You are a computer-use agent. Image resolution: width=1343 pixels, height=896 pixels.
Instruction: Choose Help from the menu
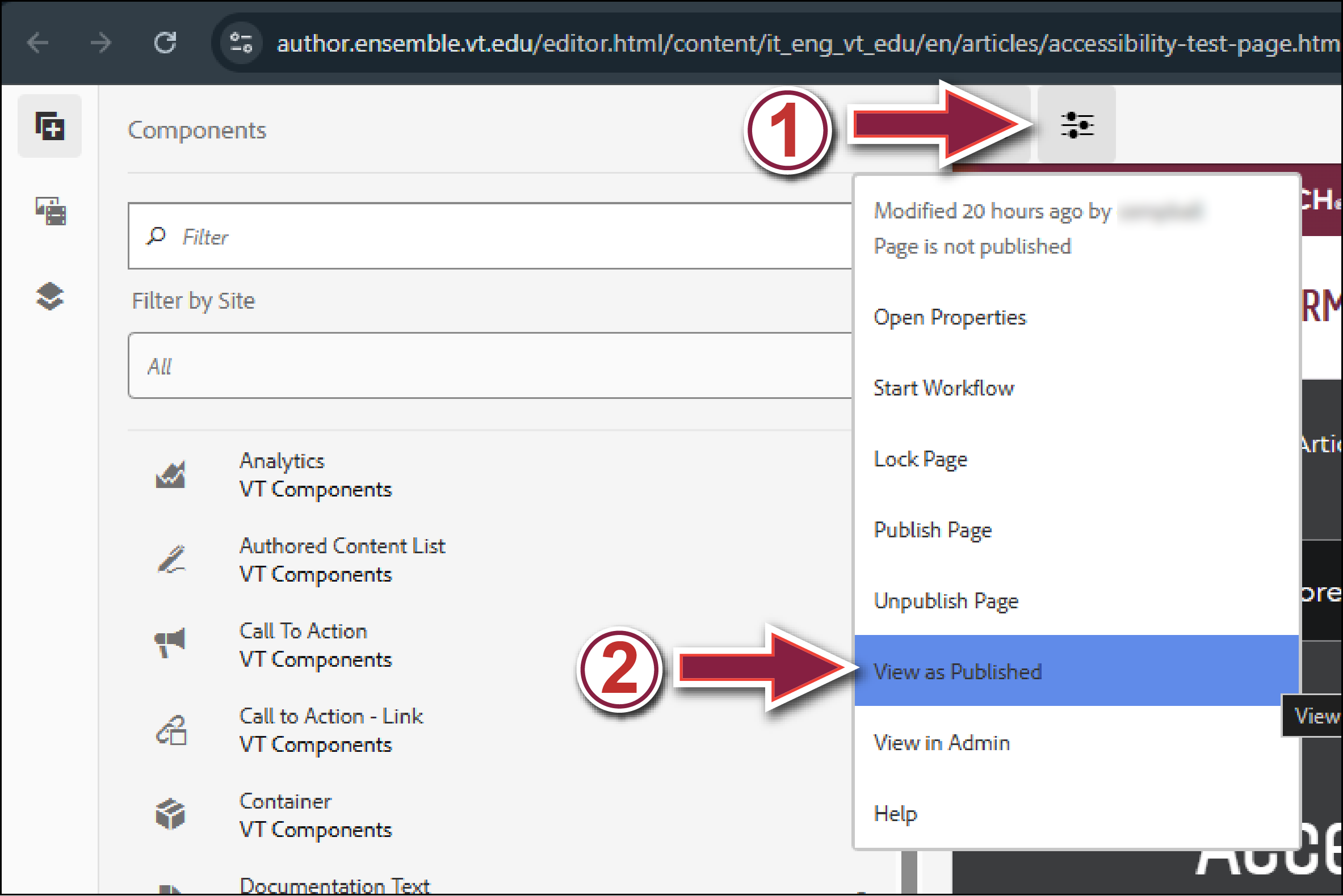click(x=1077, y=814)
